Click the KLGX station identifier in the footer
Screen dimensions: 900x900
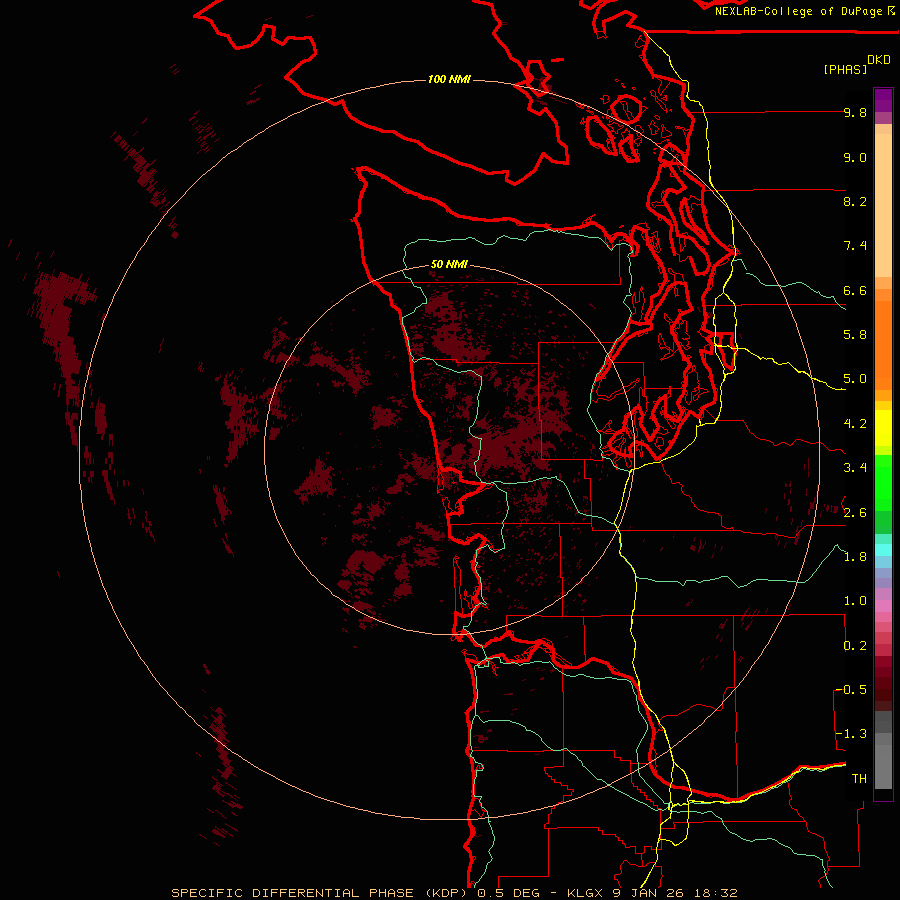[x=585, y=893]
